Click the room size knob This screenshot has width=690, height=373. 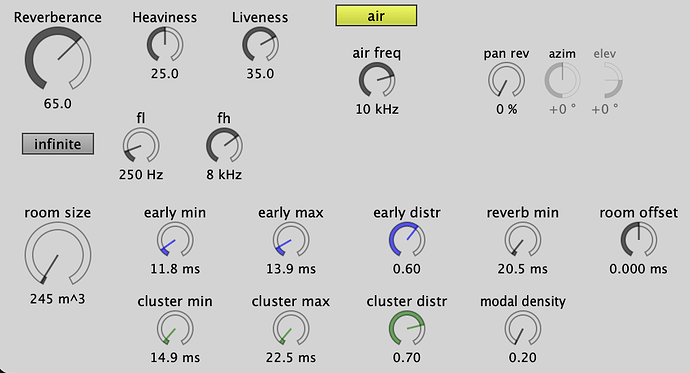point(58,254)
